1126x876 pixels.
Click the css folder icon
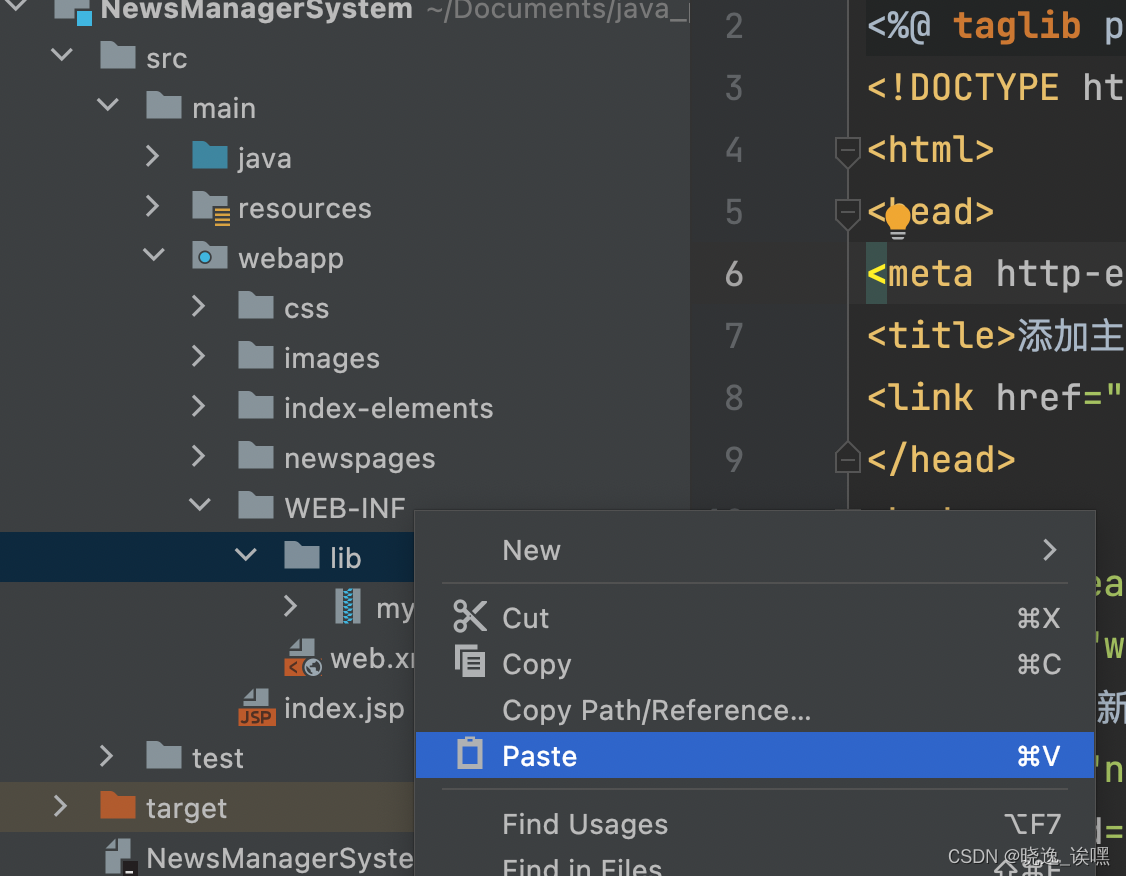[x=256, y=305]
